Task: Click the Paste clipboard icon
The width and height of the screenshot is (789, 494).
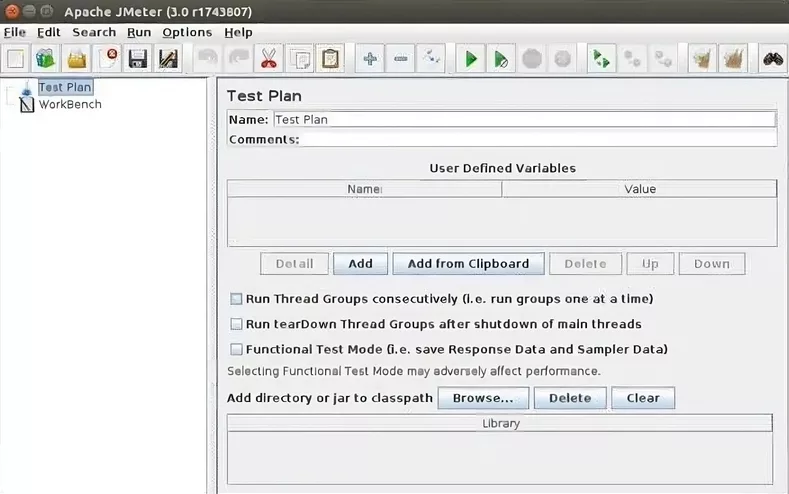Action: tap(329, 59)
